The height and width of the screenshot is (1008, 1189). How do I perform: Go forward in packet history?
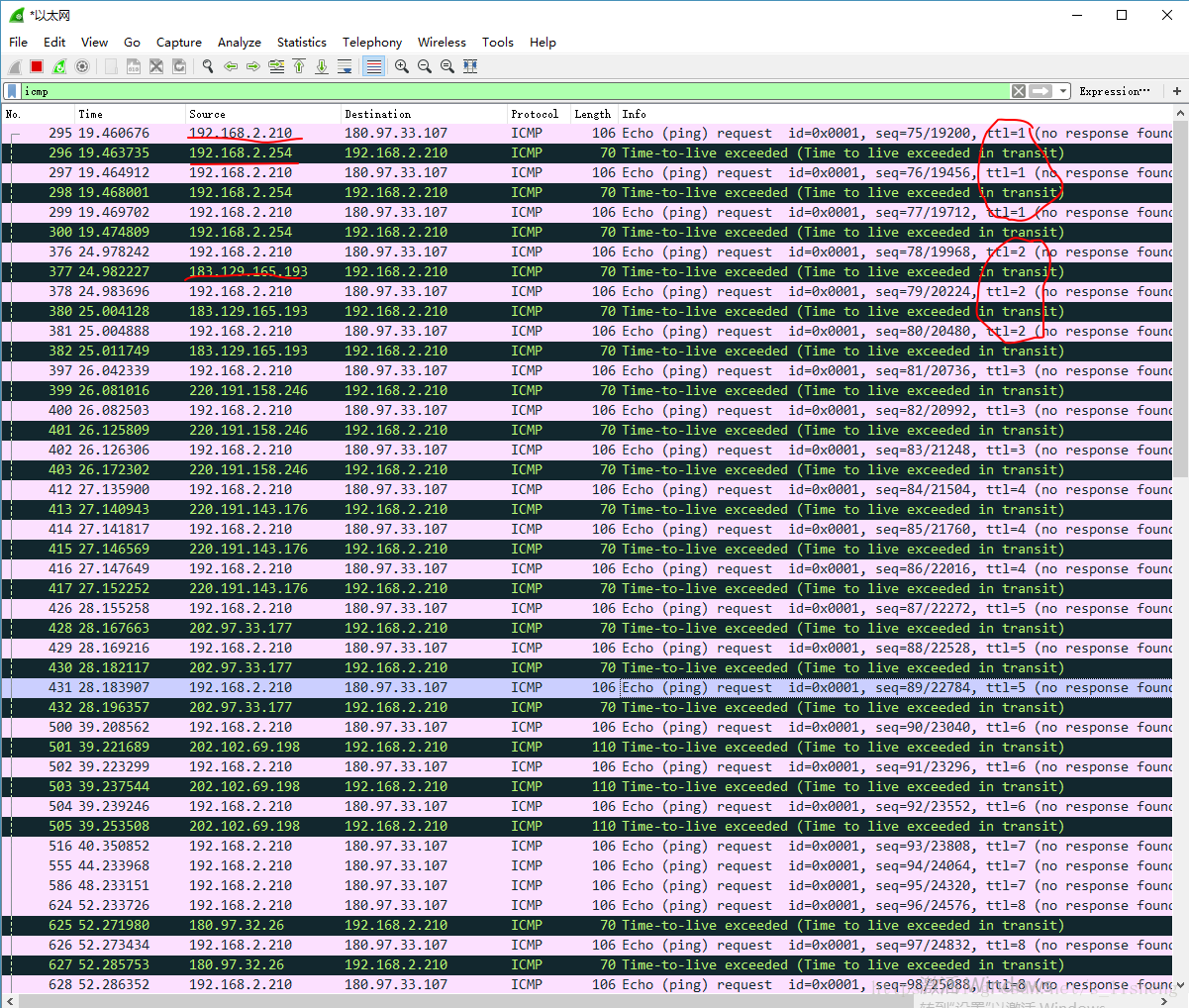pos(253,66)
